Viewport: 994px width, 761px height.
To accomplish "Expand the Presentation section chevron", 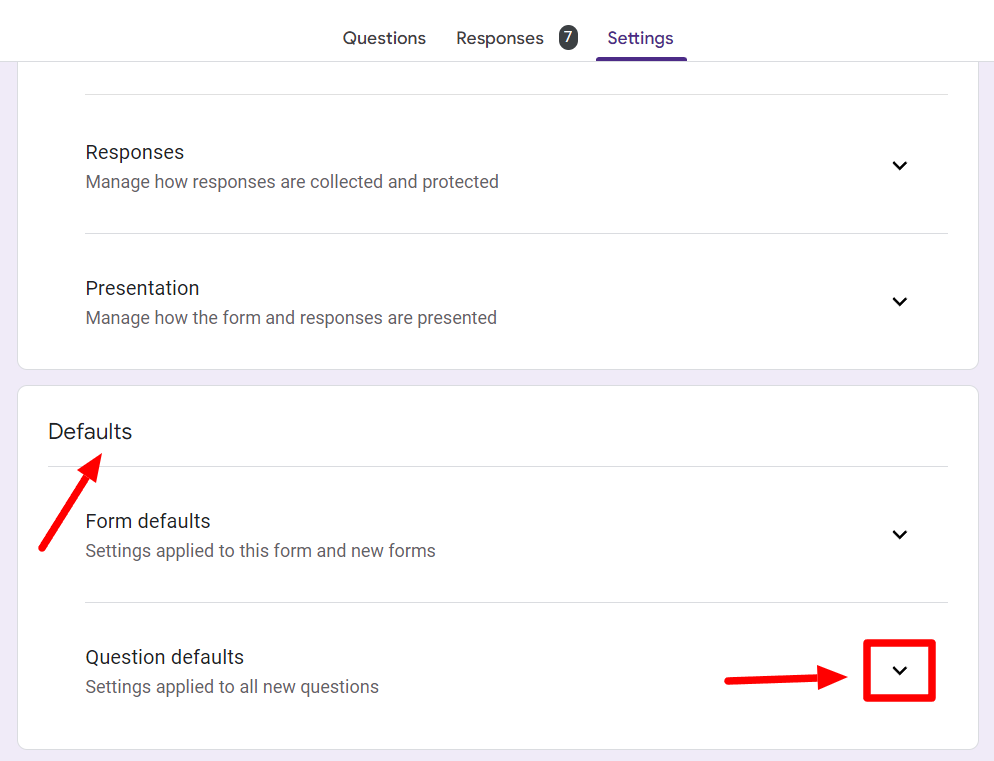I will coord(900,301).
